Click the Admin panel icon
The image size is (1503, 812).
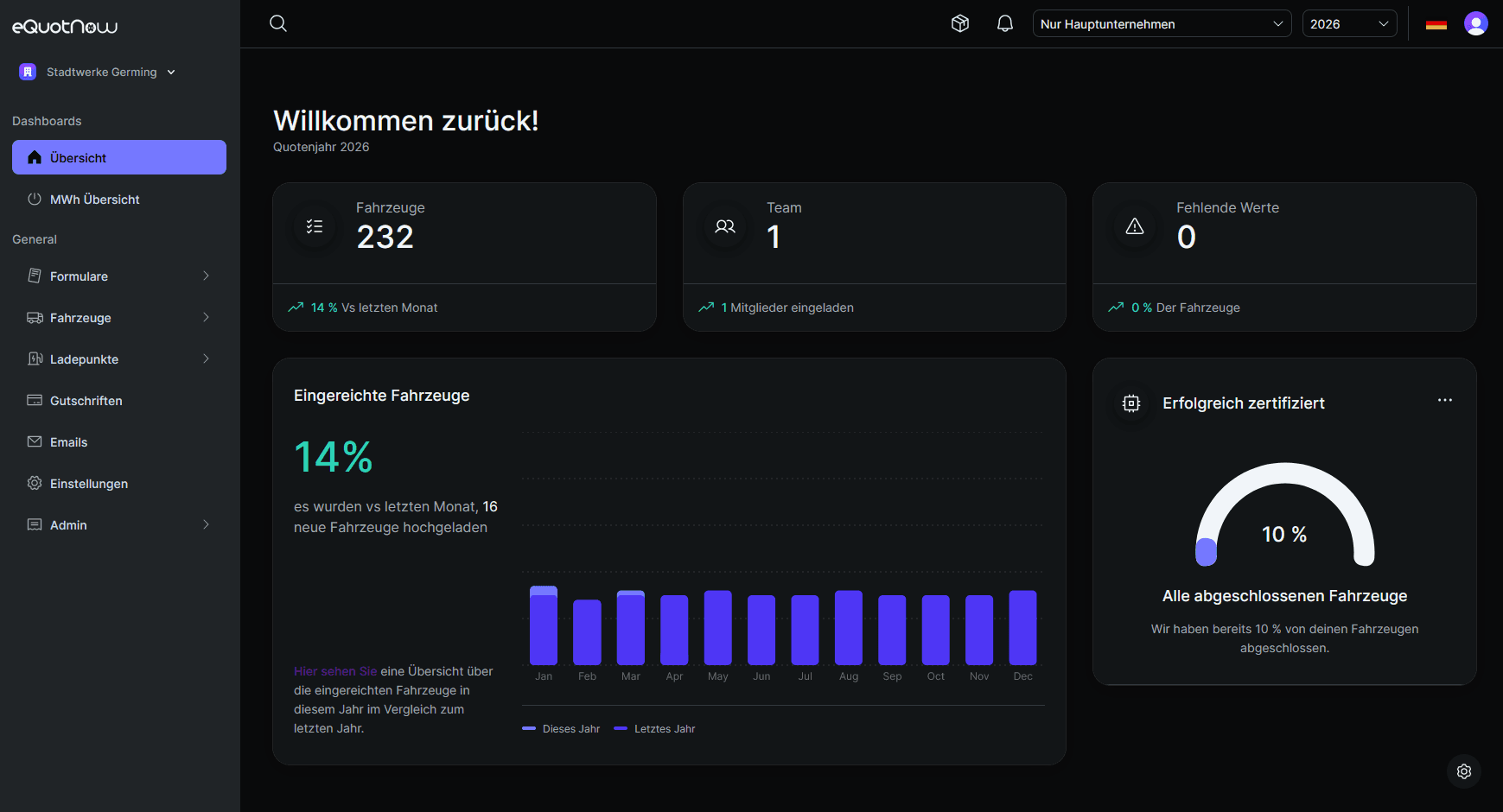35,524
